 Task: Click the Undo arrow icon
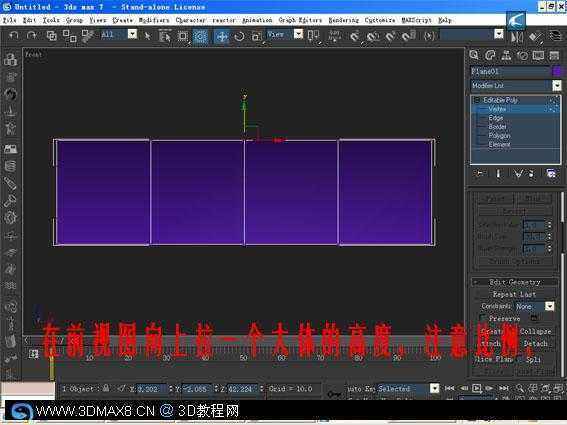(x=14, y=35)
